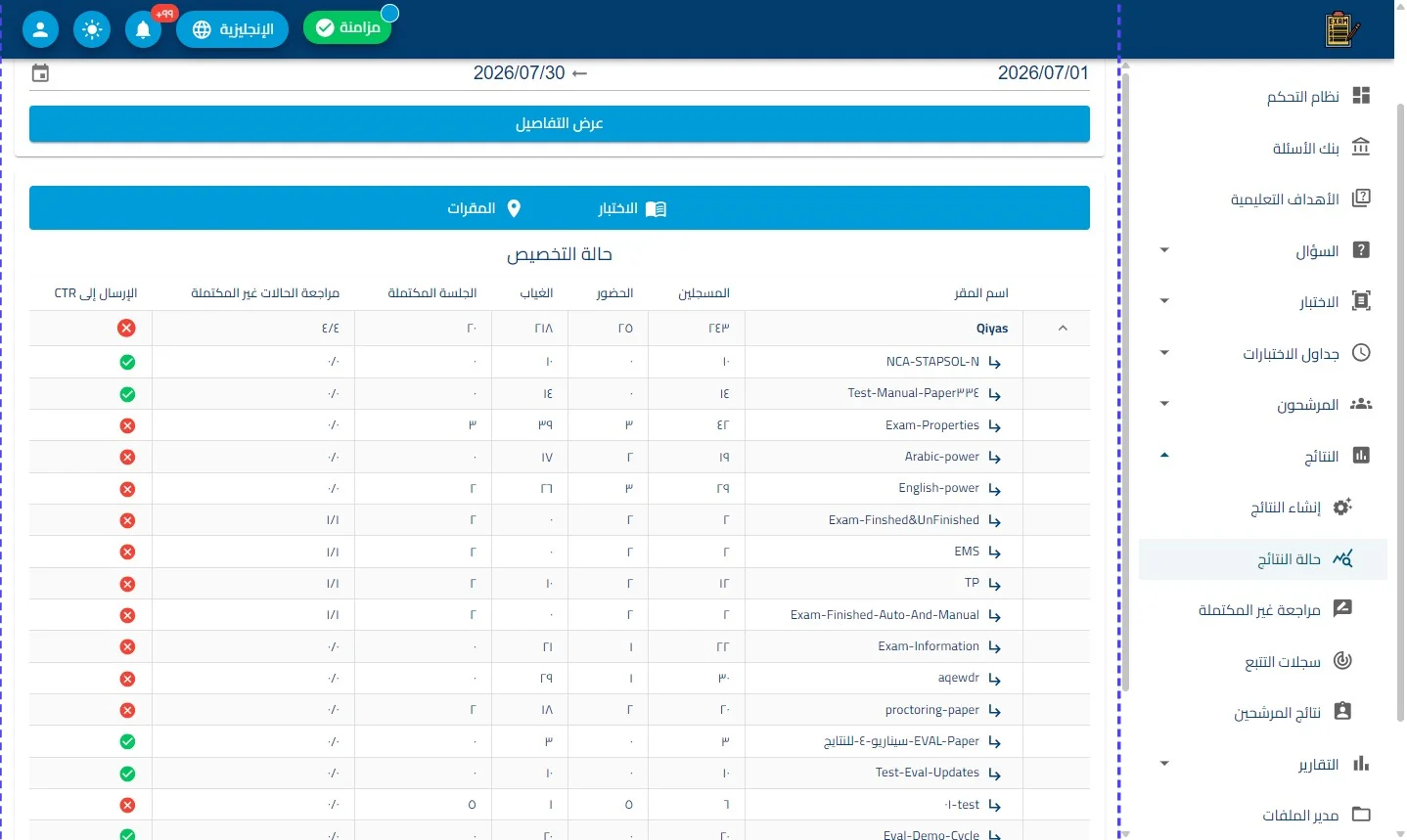This screenshot has height=840, width=1407.
Task: Switch to the المقرات tab
Action: click(485, 208)
